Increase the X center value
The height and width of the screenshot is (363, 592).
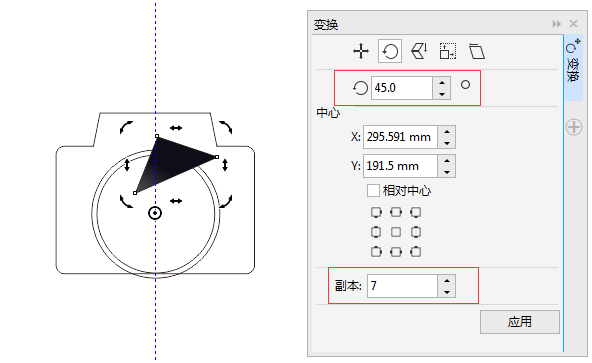click(447, 131)
